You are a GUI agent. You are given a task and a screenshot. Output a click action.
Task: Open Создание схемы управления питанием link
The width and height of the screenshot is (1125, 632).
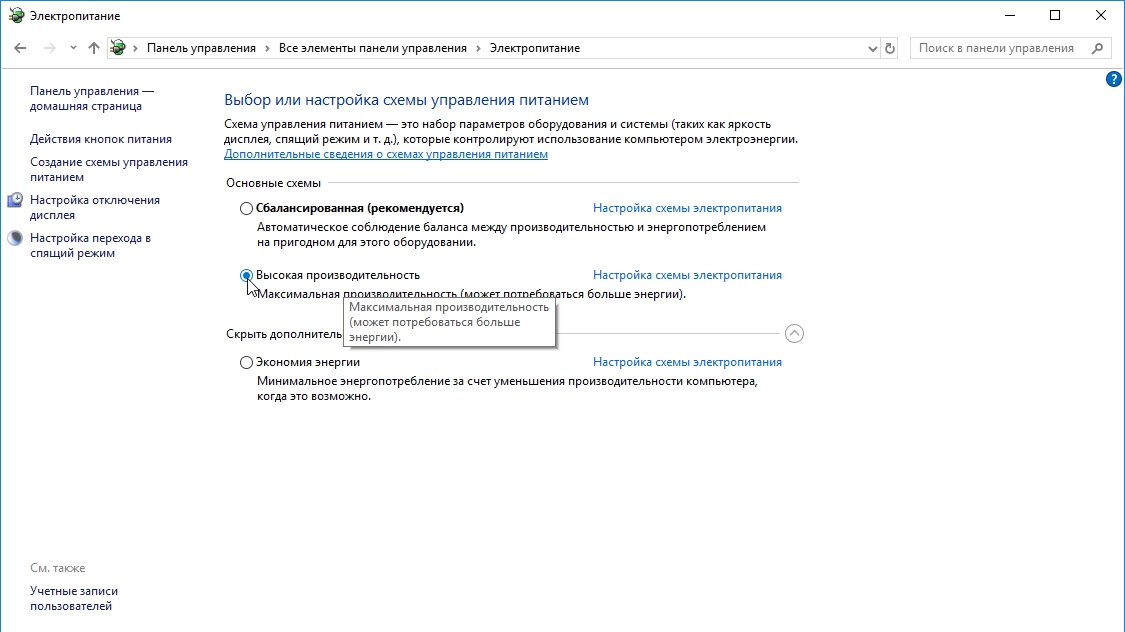click(108, 169)
